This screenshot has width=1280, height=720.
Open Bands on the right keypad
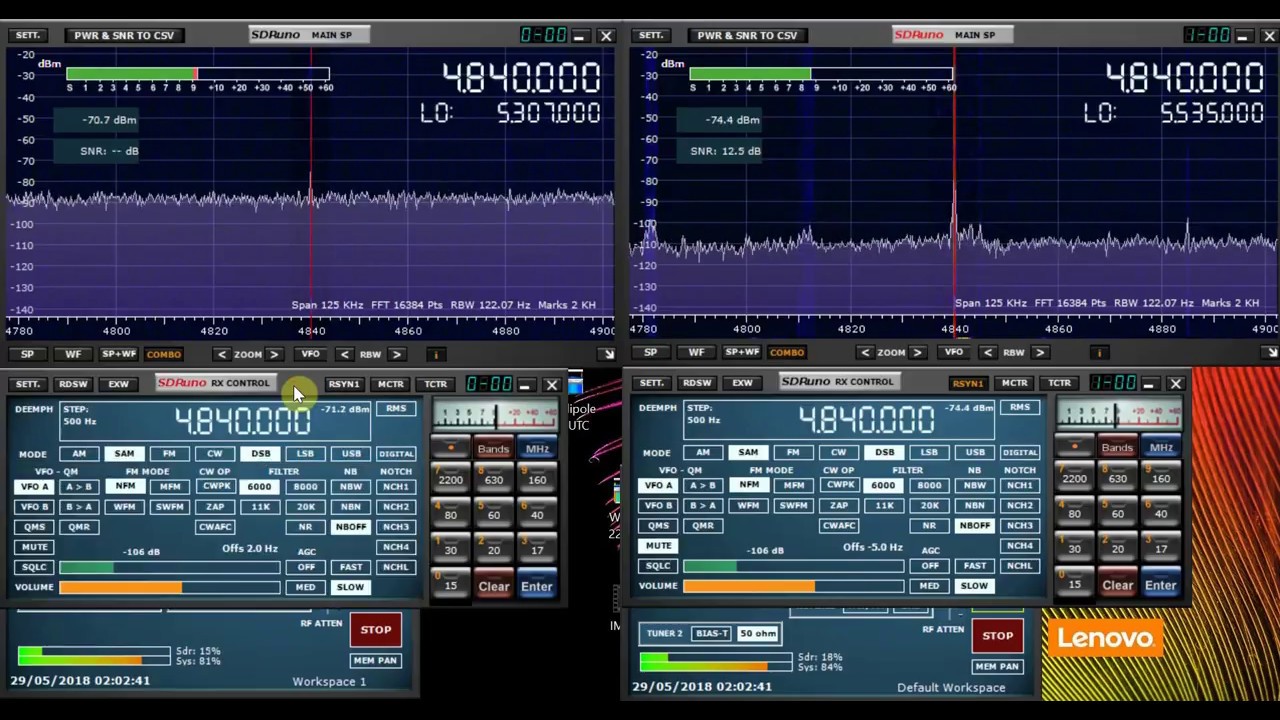(1117, 448)
